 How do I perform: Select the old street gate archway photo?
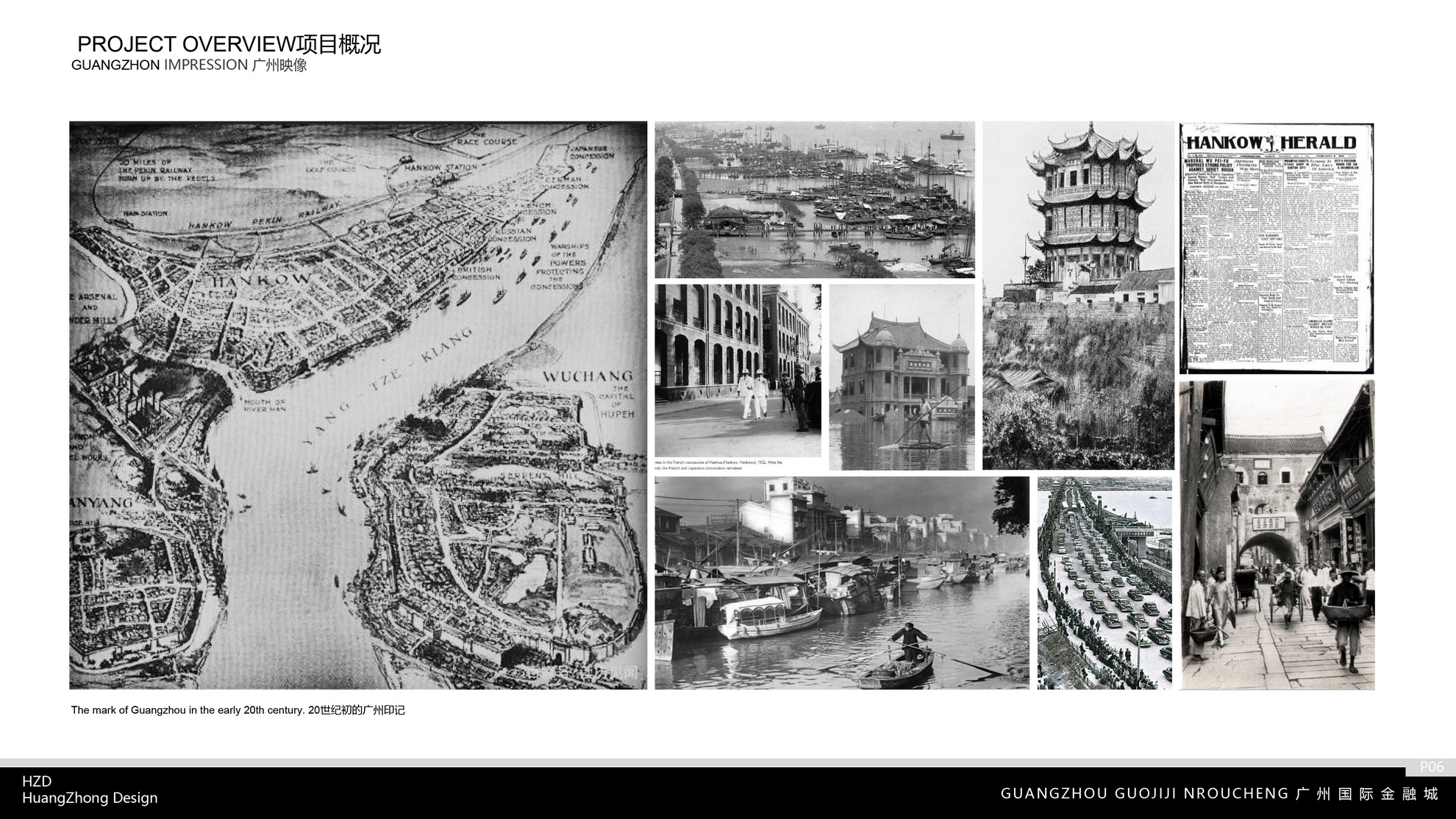pyautogui.click(x=1277, y=534)
